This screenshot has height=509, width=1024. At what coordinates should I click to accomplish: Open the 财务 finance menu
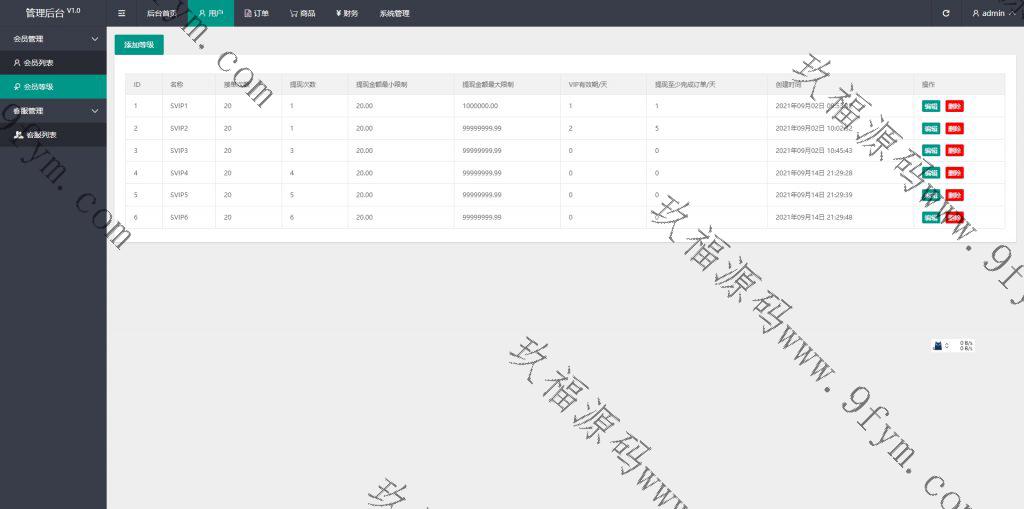[347, 13]
